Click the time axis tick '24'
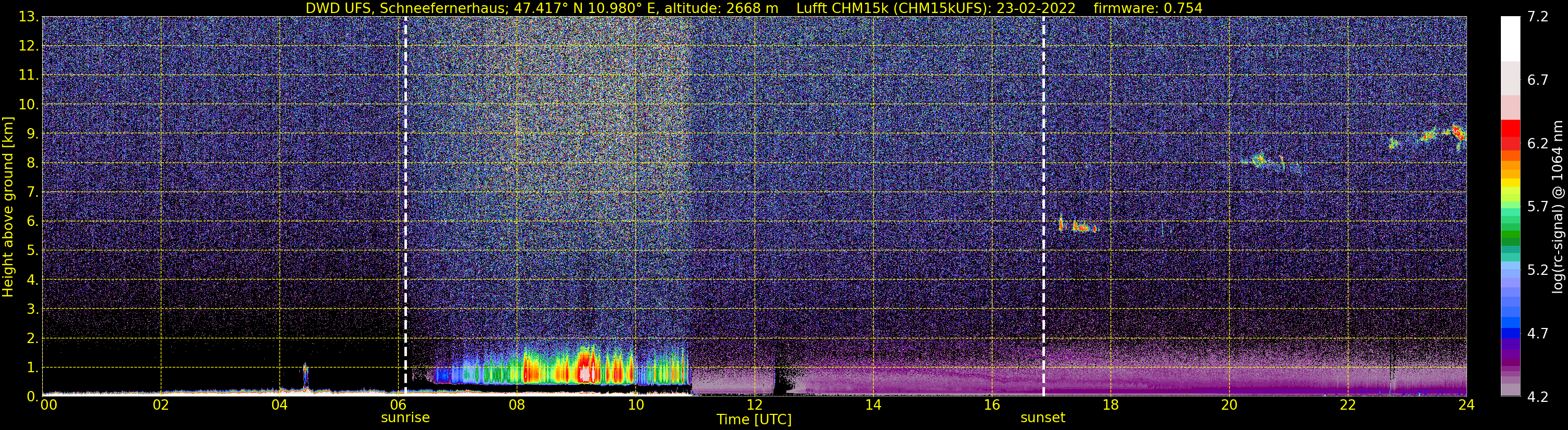 pyautogui.click(x=1467, y=405)
